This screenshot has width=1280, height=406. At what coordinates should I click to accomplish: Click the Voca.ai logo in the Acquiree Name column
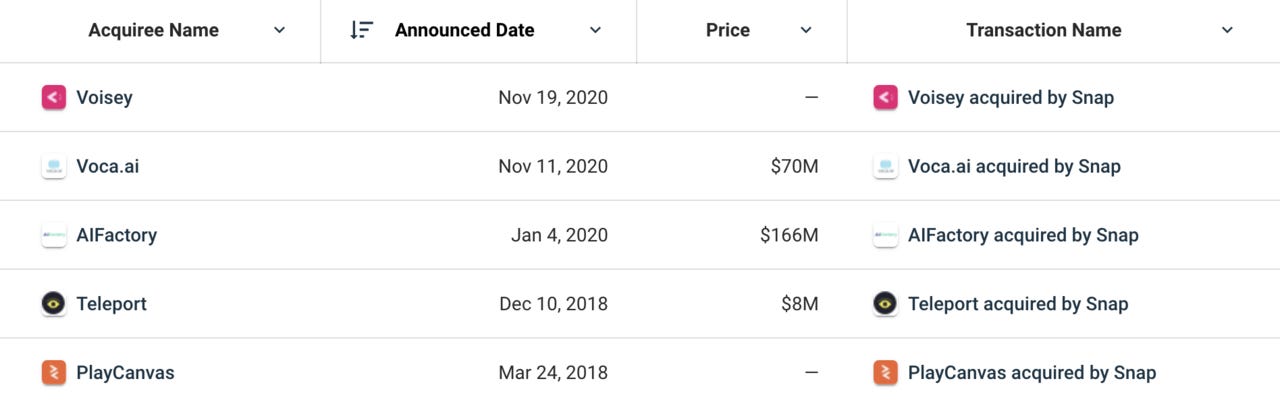tap(54, 166)
